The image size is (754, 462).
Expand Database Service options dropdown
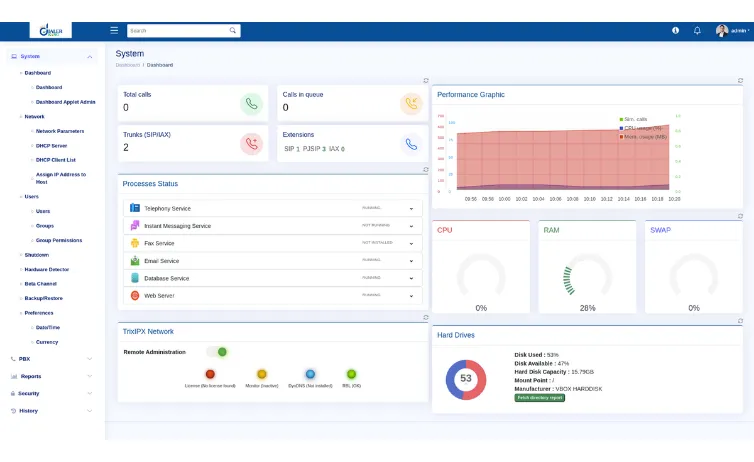point(411,278)
